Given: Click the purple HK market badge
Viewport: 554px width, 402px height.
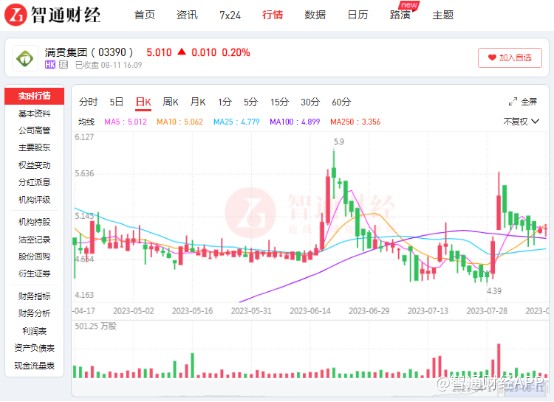Looking at the screenshot, I should coord(50,65).
